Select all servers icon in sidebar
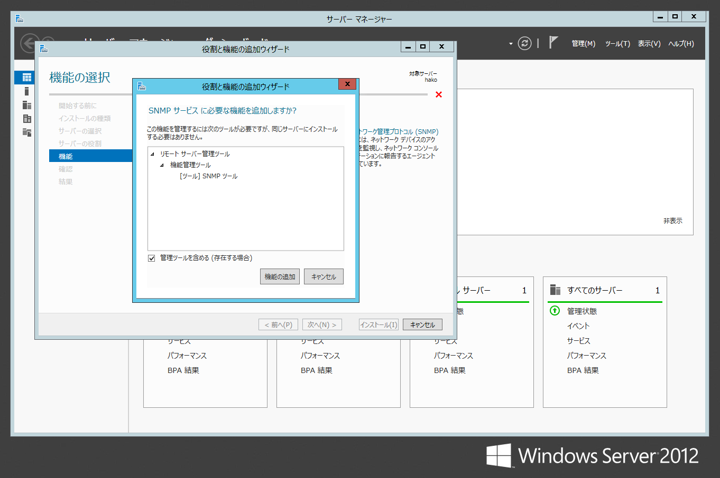This screenshot has height=478, width=720. coord(27,105)
